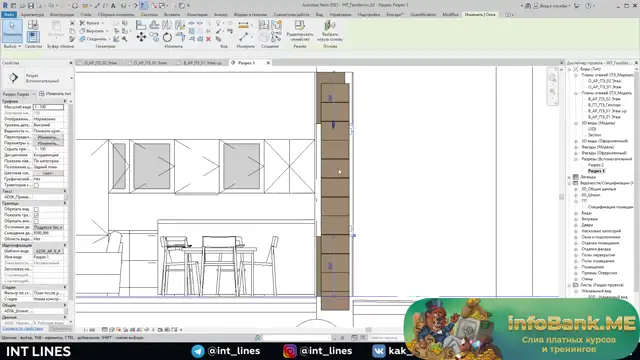Click the red Delete X icon
Image resolution: width=640 pixels, height=360 pixels.
[208, 39]
